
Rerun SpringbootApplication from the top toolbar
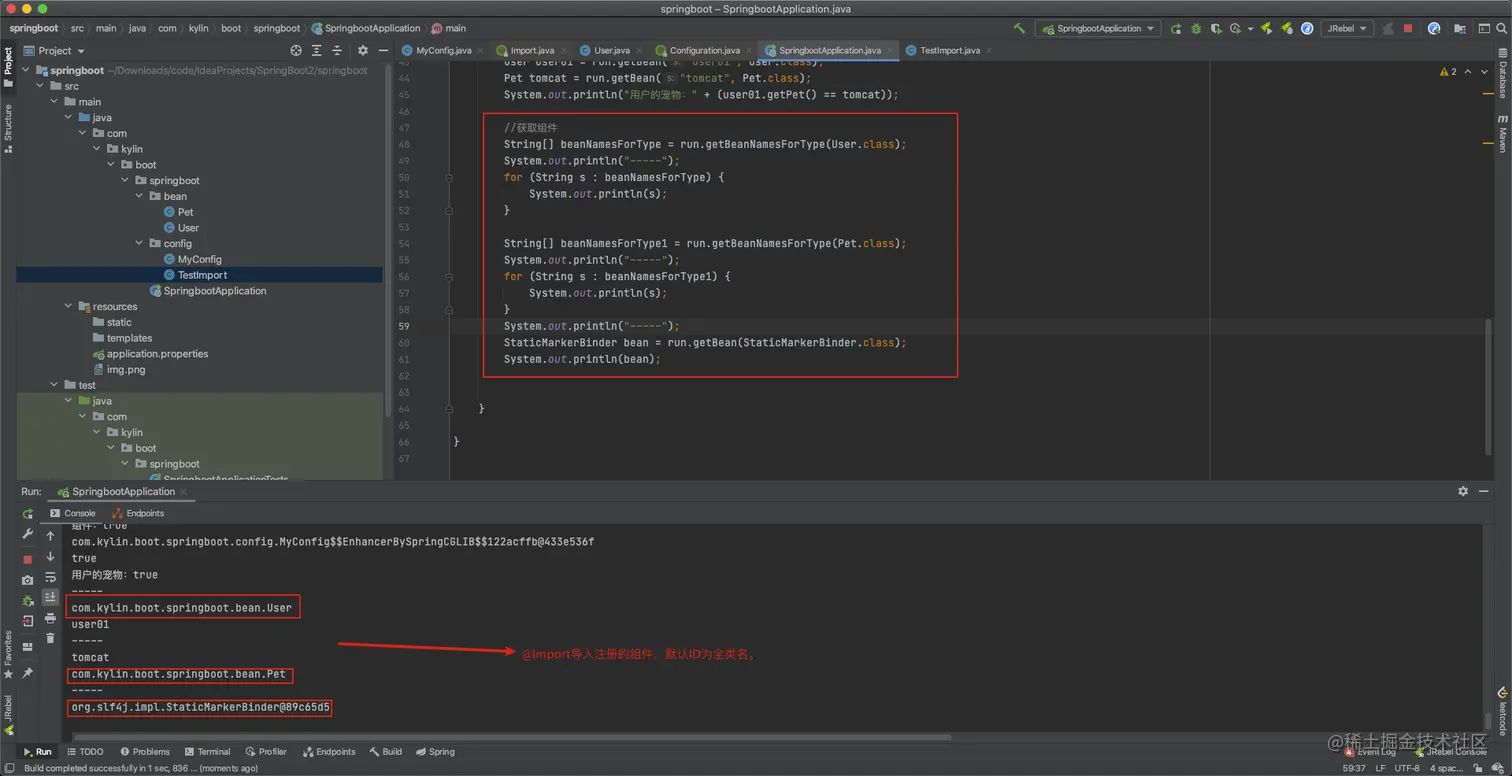click(1176, 29)
